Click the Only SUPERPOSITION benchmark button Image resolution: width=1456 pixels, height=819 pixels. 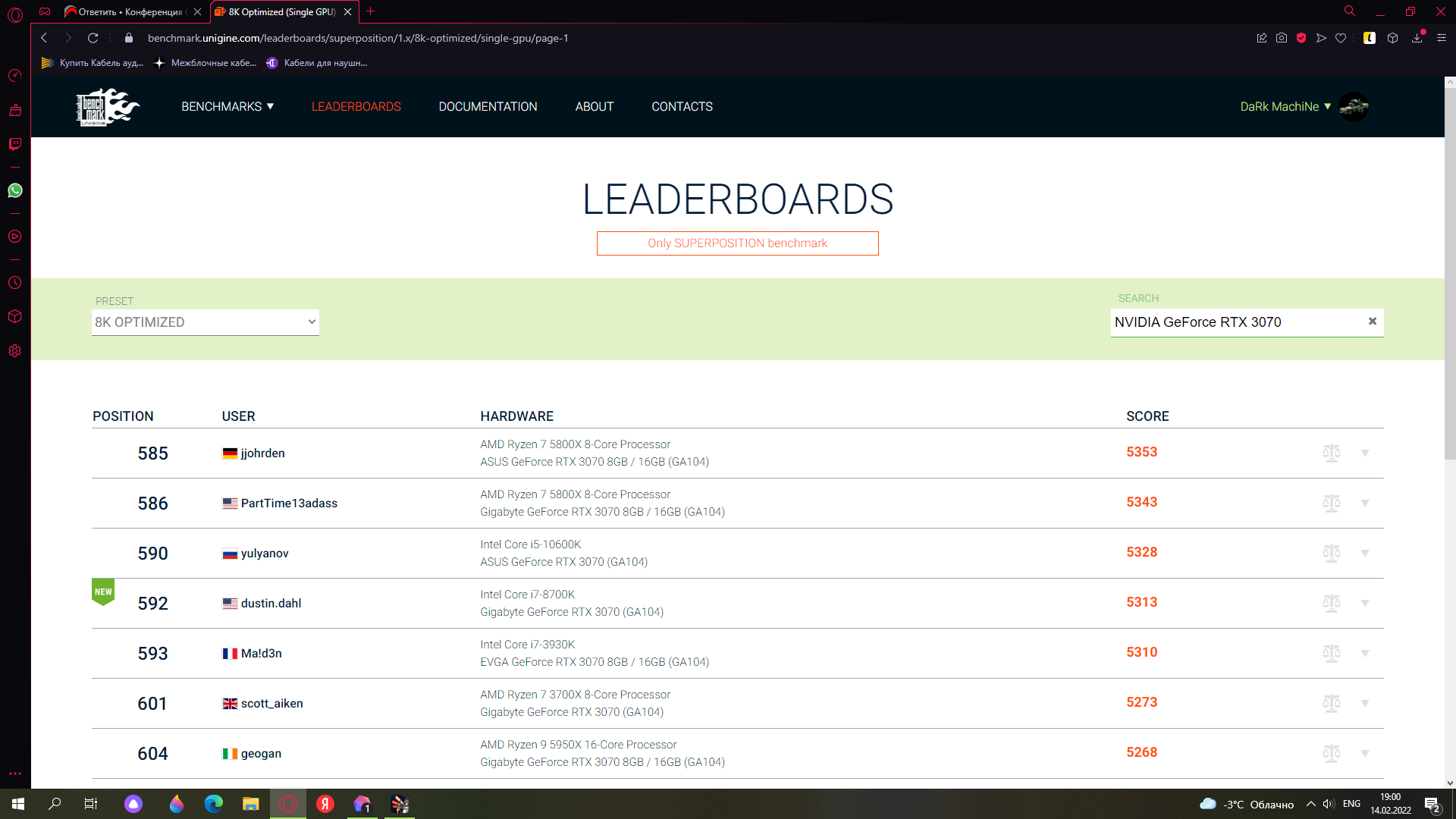(737, 243)
